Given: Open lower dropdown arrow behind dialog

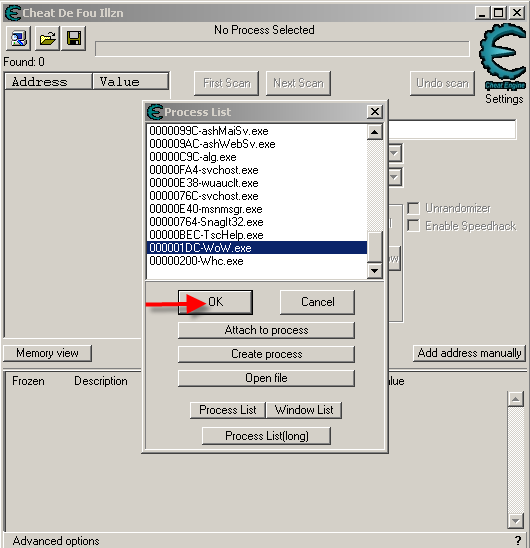Looking at the screenshot, I should point(395,177).
